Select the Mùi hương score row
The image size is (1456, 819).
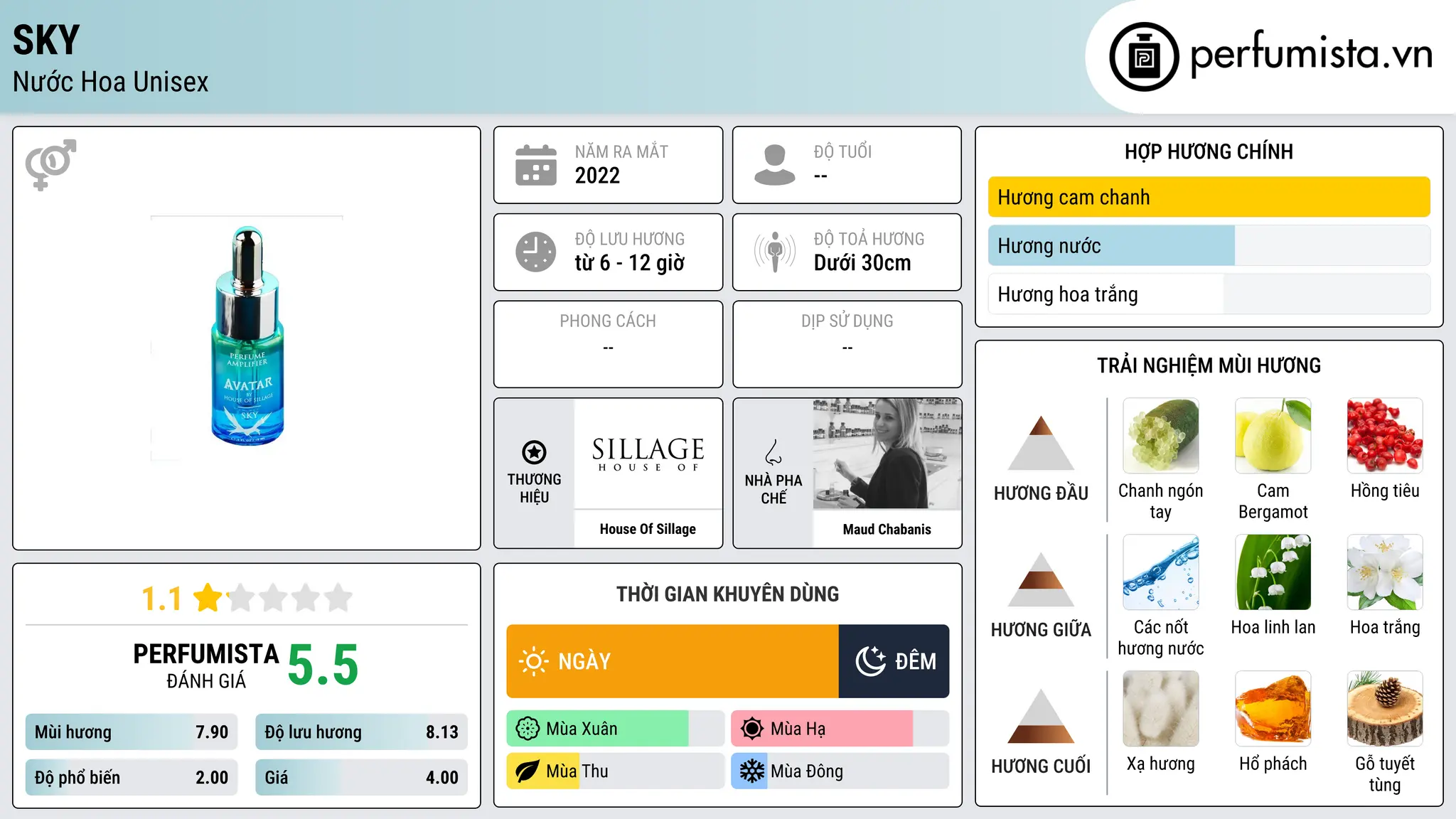coord(132,732)
